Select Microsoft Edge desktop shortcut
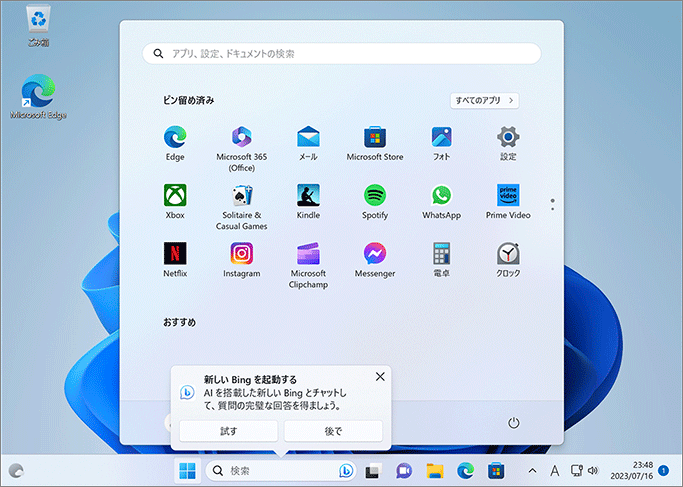 (38, 97)
